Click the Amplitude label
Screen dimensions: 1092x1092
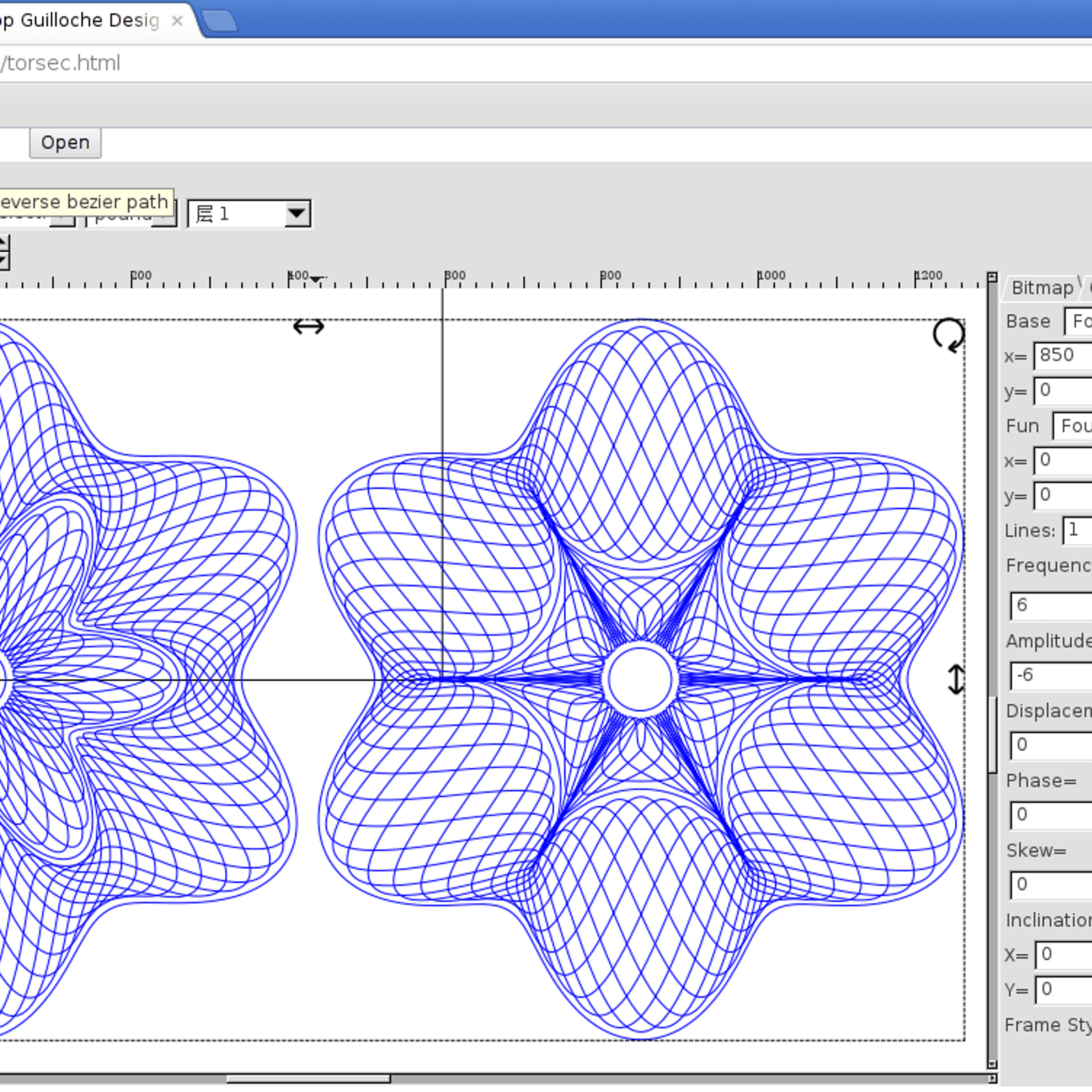tap(1048, 641)
